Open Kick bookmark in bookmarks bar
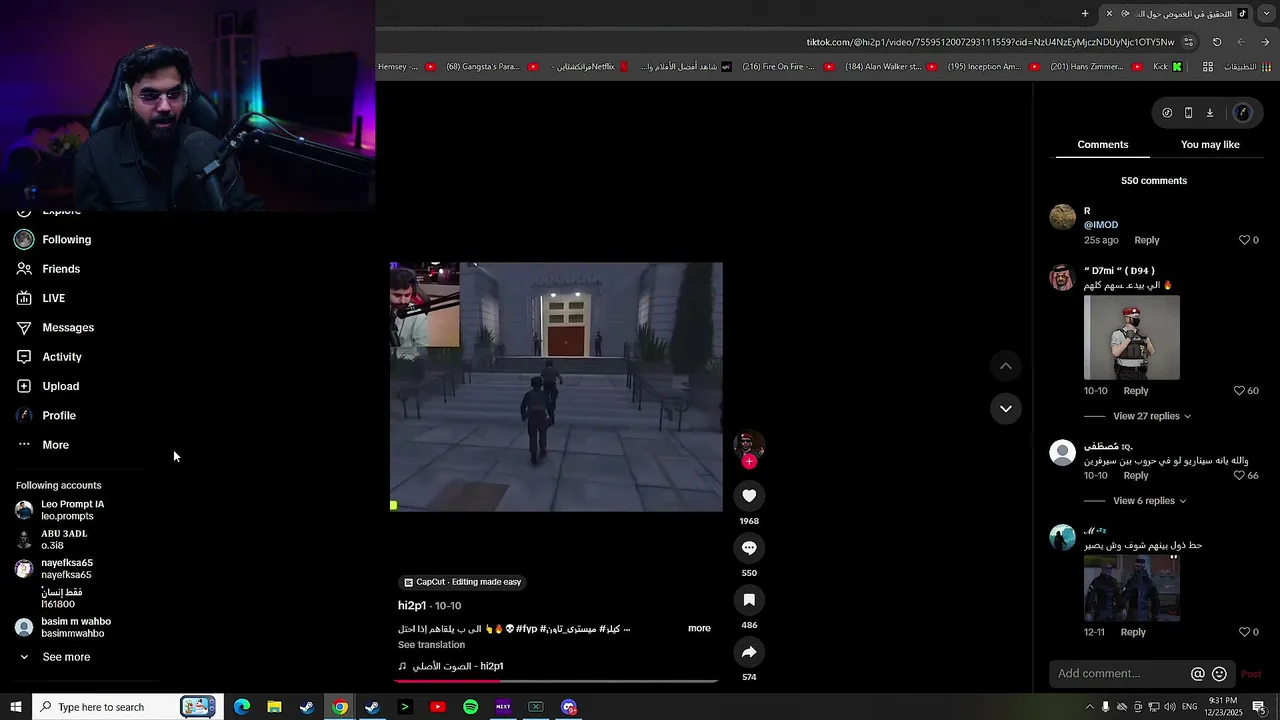This screenshot has height=720, width=1280. [x=1167, y=67]
